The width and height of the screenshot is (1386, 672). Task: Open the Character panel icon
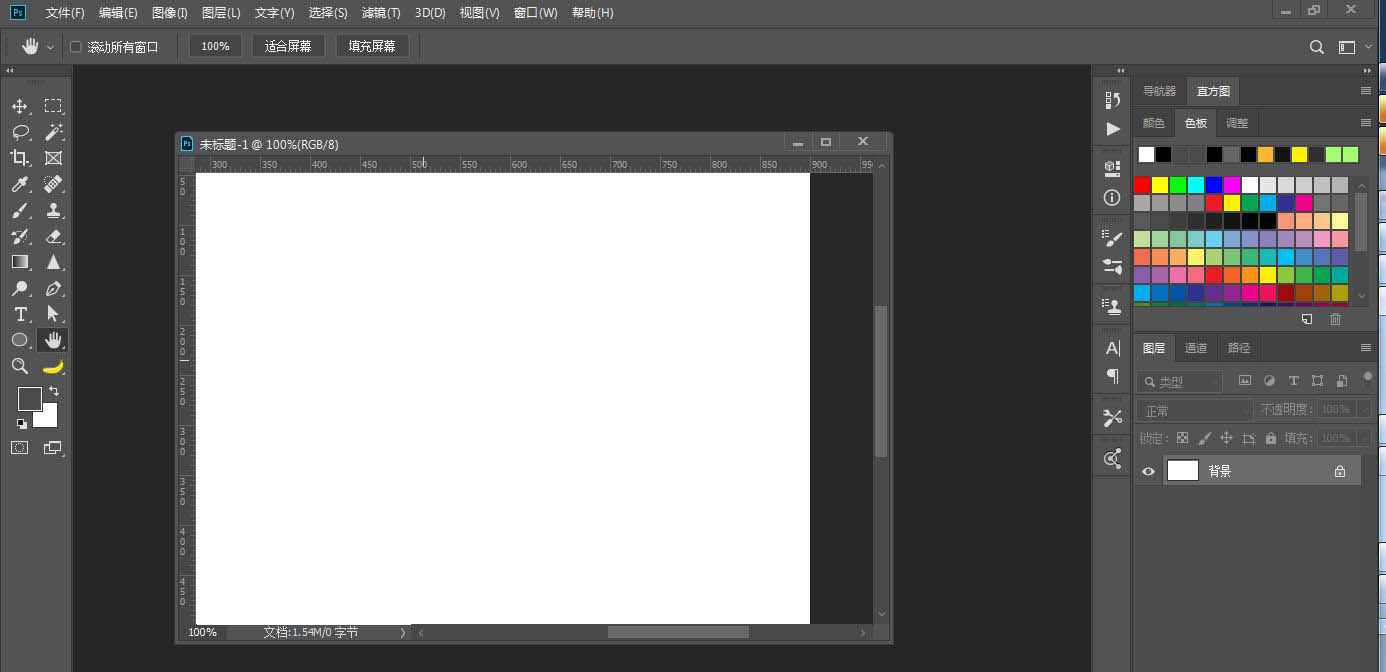tap(1112, 348)
